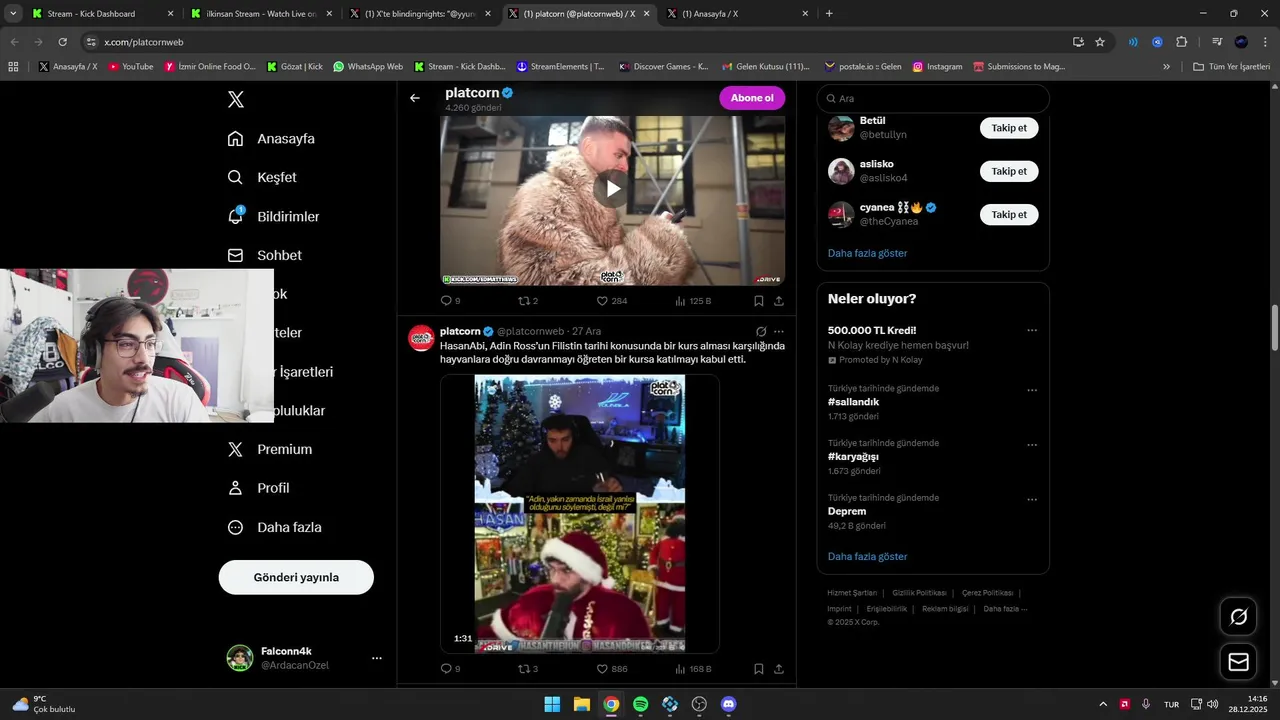1280x720 pixels.
Task: Open Instagram bookmark
Action: tap(936, 67)
